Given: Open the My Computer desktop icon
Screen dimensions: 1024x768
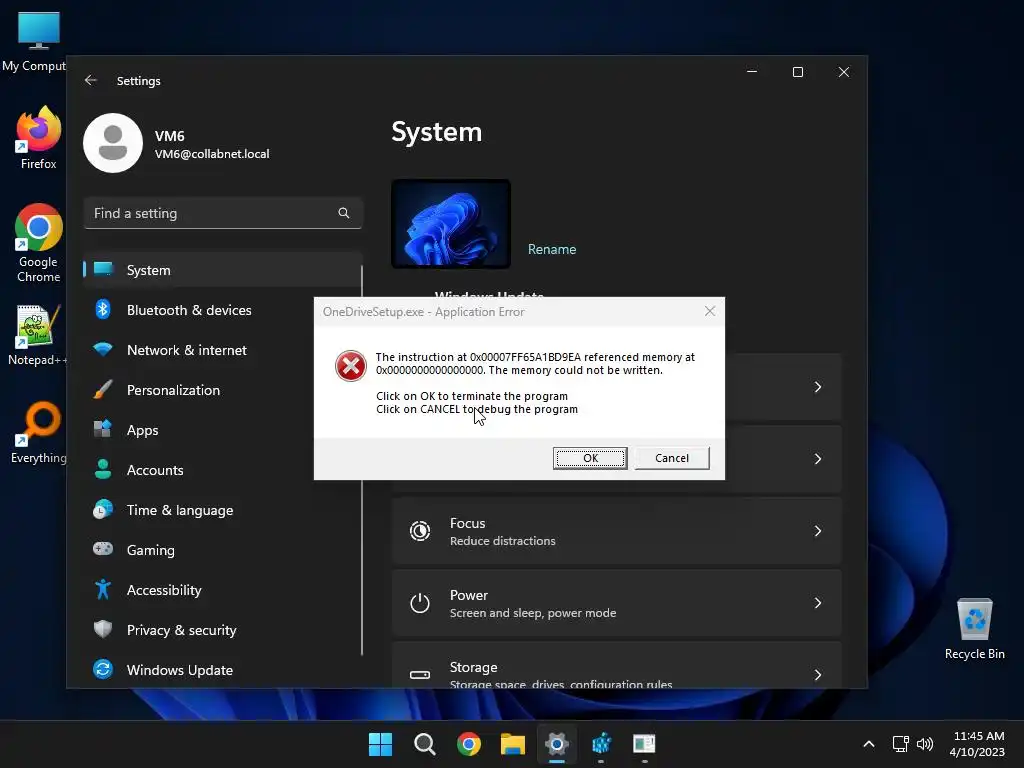Looking at the screenshot, I should point(34,41).
